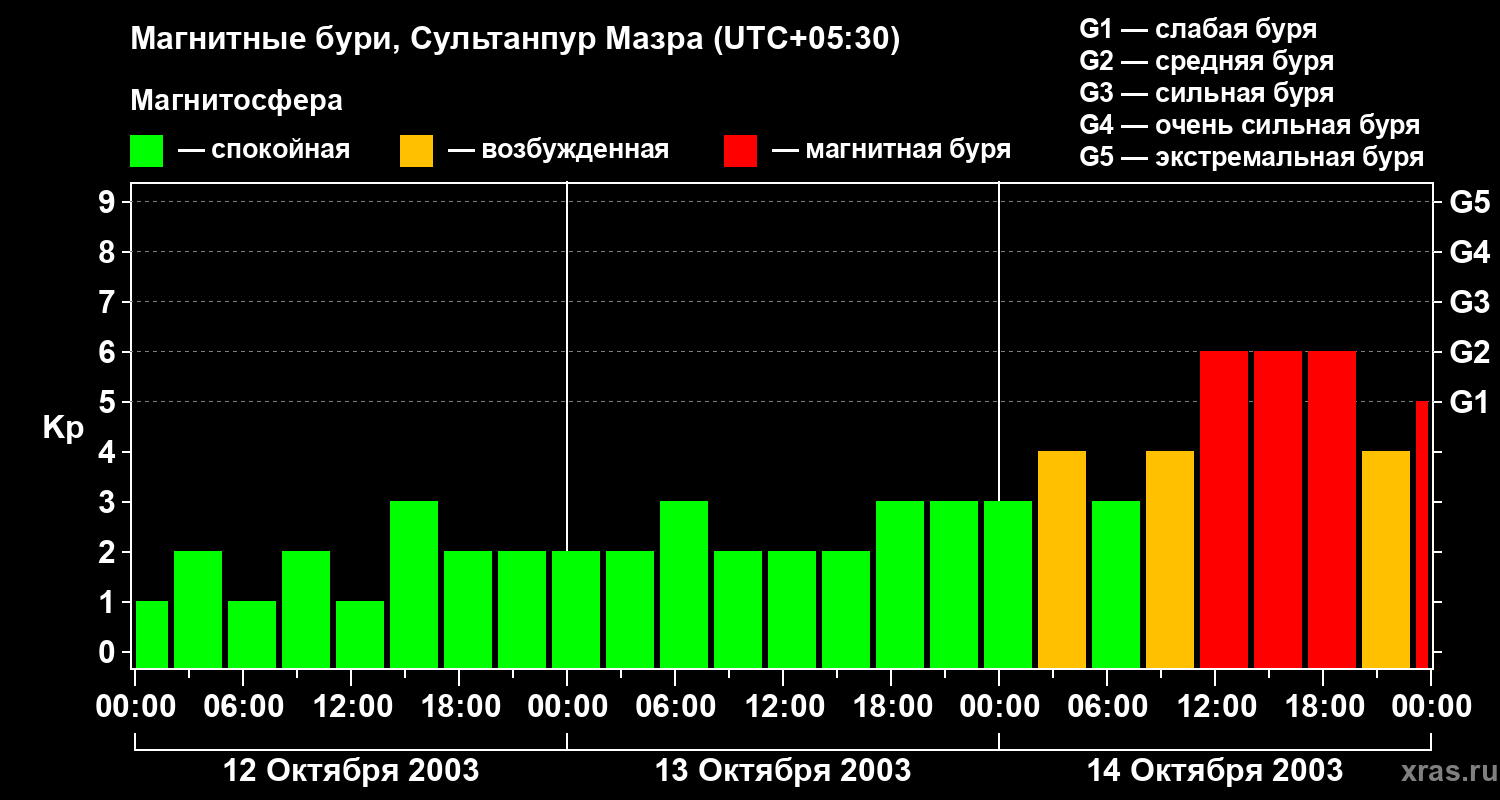Click the narrow first green bar at 00:00, 12 Октября
1500x800 pixels.
[152, 634]
